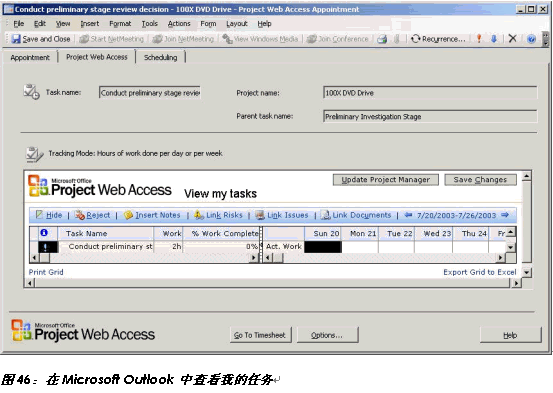Go to previous week arrow
The height and width of the screenshot is (393, 553).
click(408, 214)
